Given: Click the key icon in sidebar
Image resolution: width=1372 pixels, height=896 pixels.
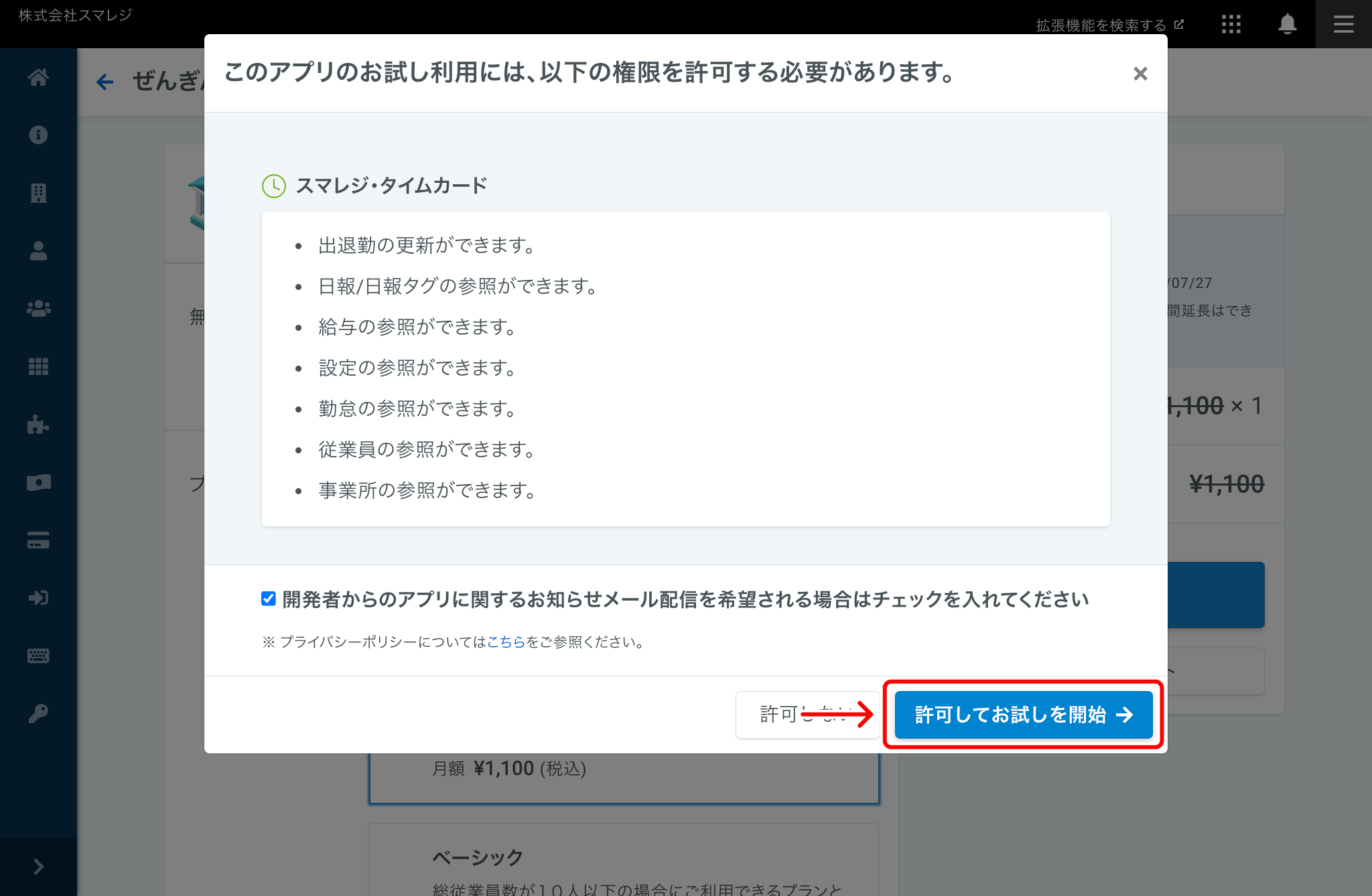Looking at the screenshot, I should click(x=38, y=714).
